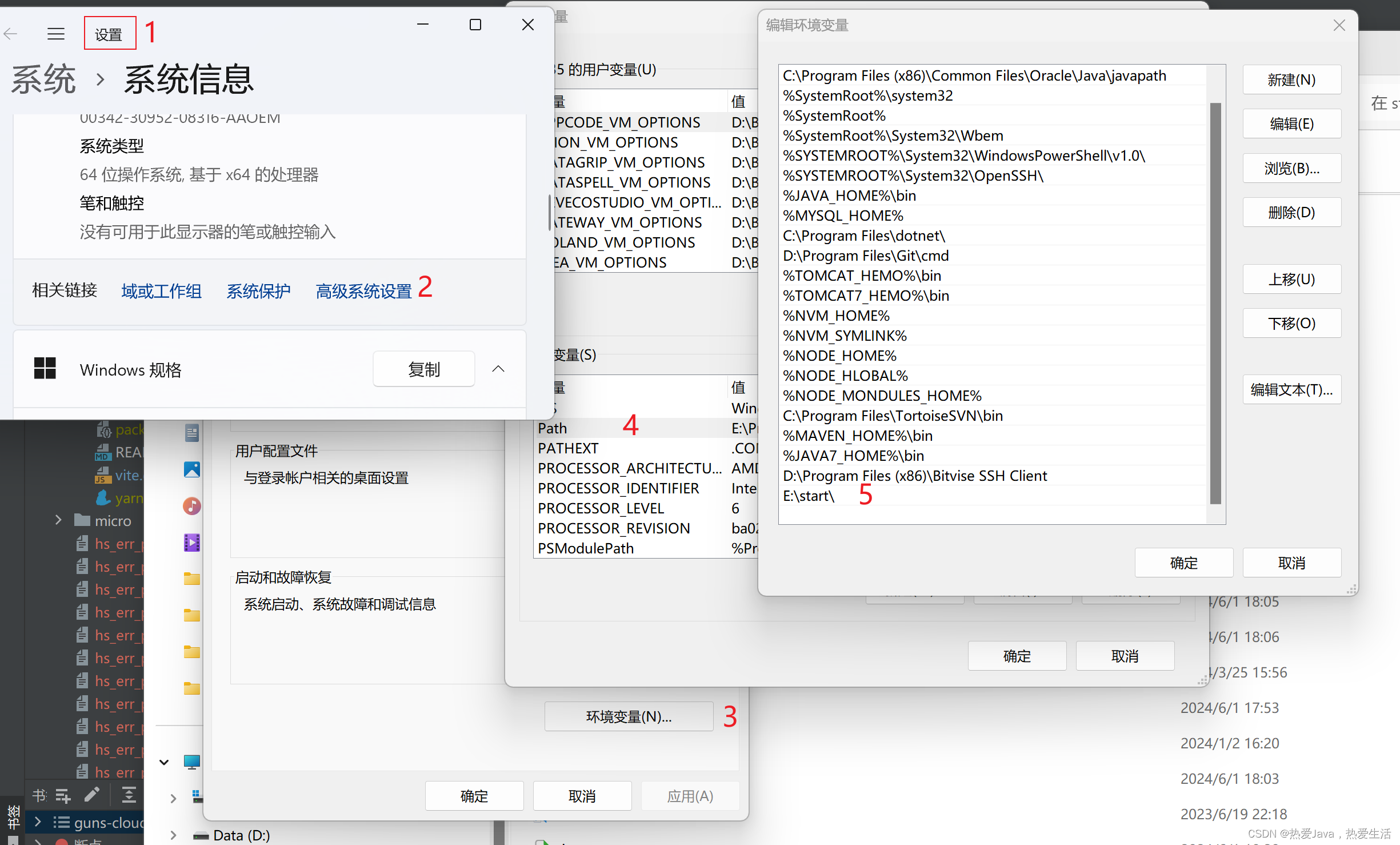Click the videos icon in Explorer sidebar
1400x845 pixels.
point(192,543)
